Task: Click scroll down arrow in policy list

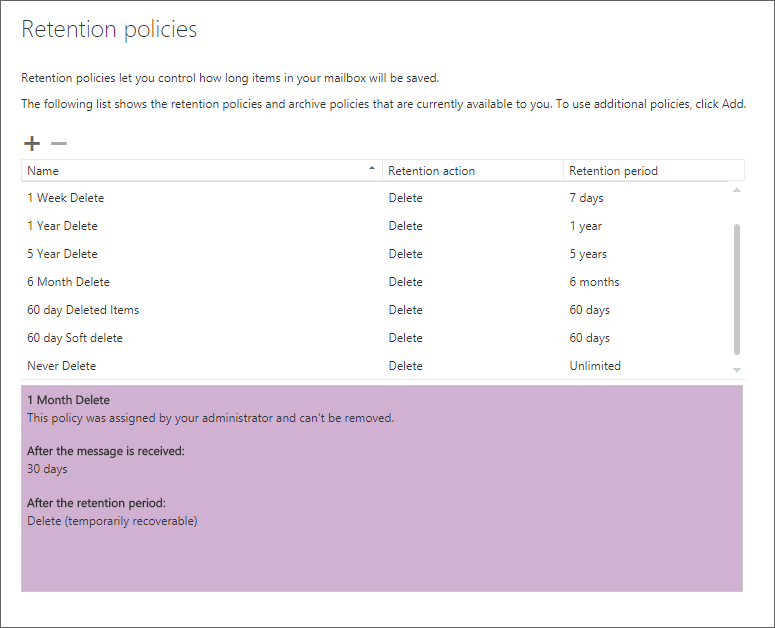Action: point(737,370)
